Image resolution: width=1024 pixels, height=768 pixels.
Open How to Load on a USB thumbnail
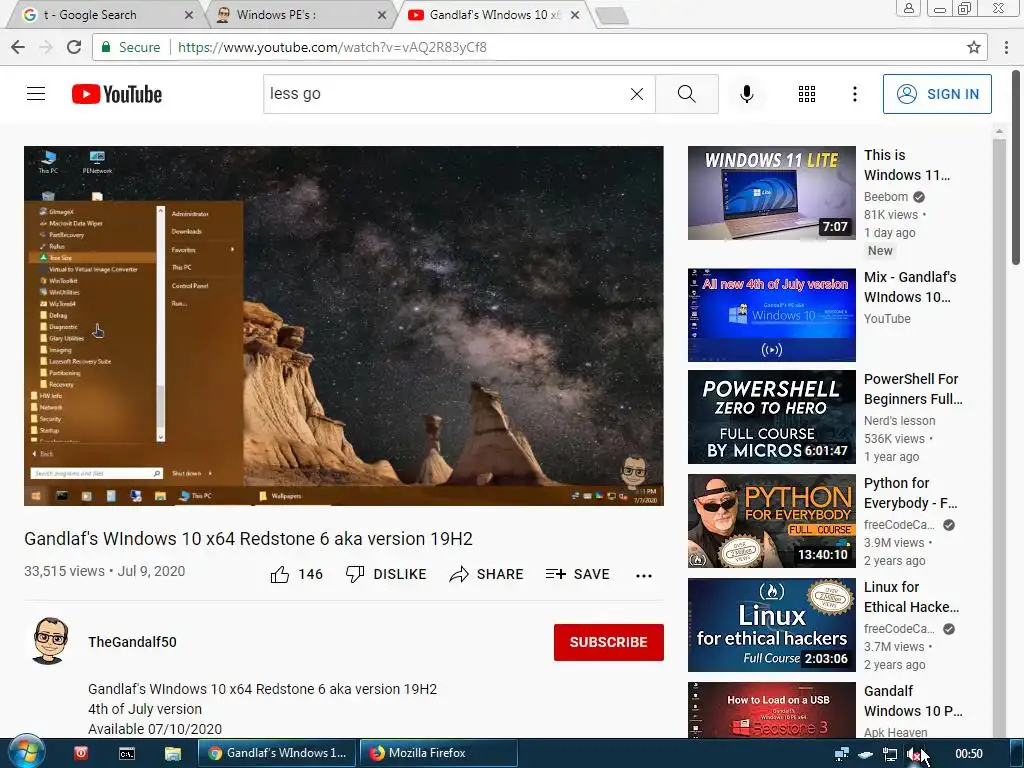(x=771, y=710)
